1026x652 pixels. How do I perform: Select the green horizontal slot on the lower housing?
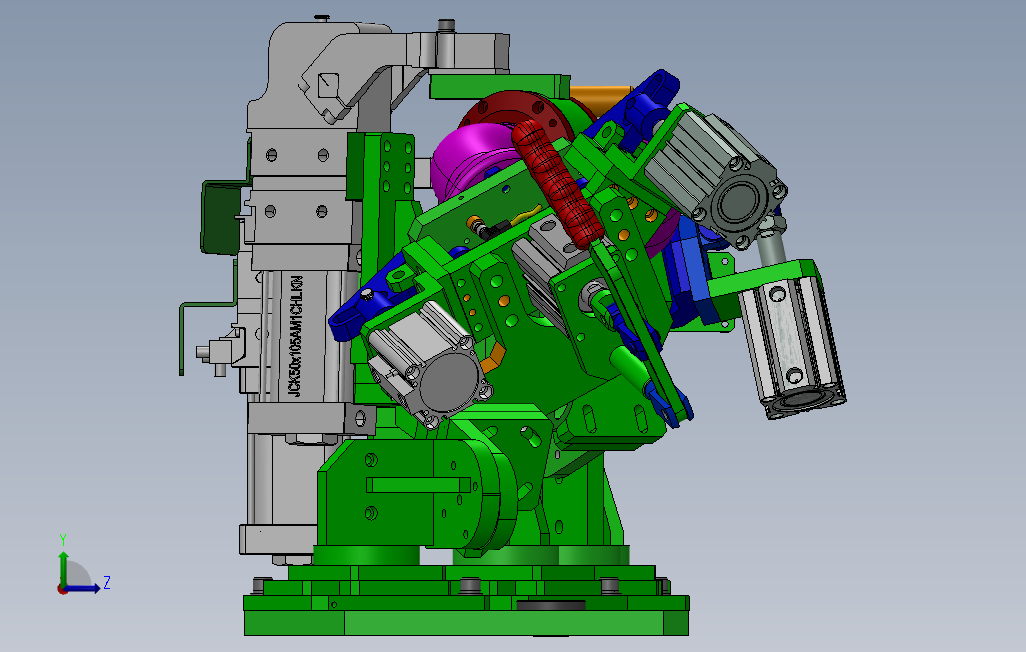point(418,485)
